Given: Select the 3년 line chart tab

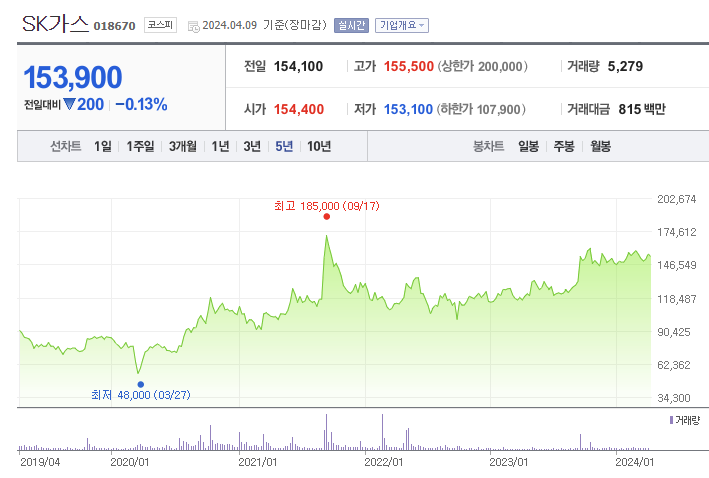Looking at the screenshot, I should pos(252,146).
